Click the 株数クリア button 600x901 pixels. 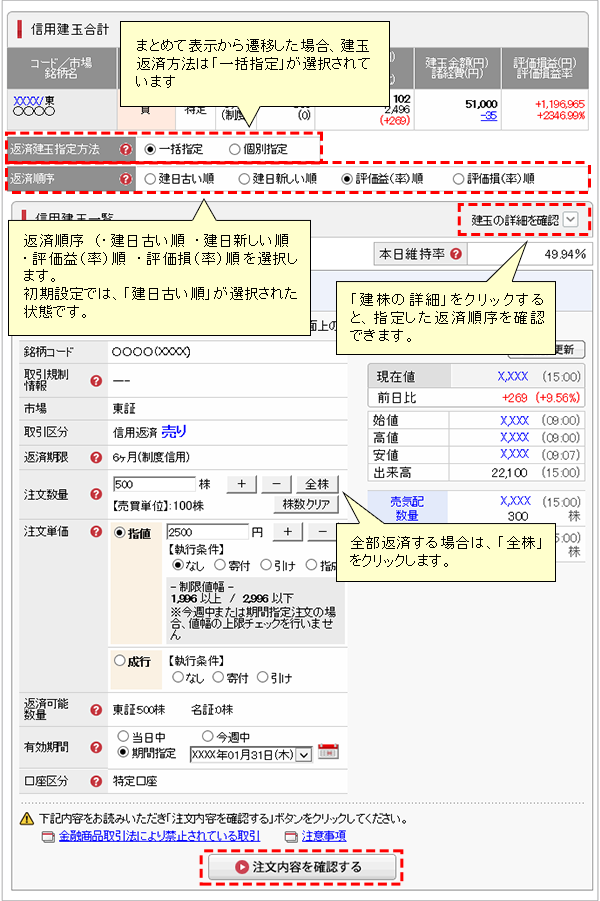coord(304,503)
